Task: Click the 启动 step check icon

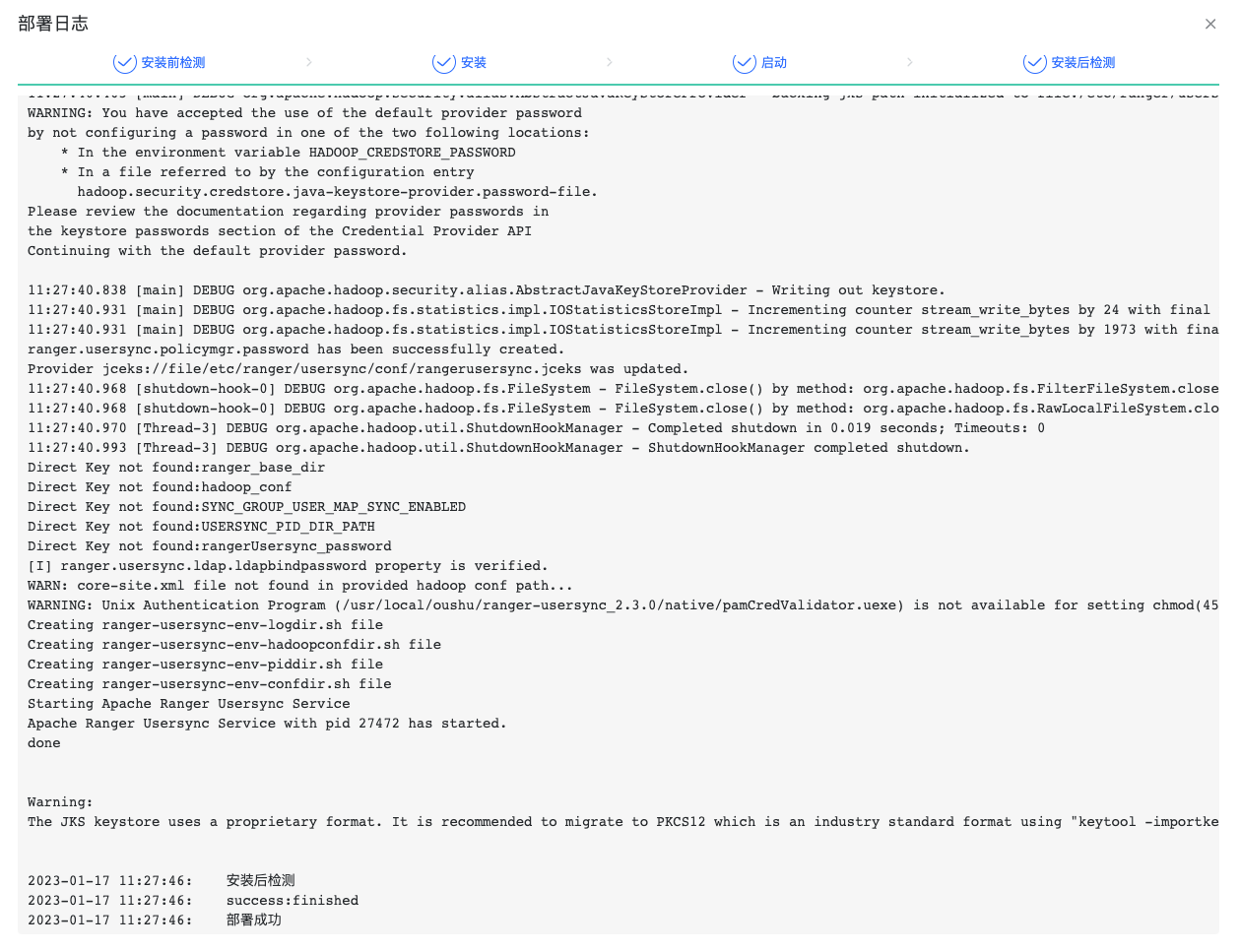Action: pos(745,63)
